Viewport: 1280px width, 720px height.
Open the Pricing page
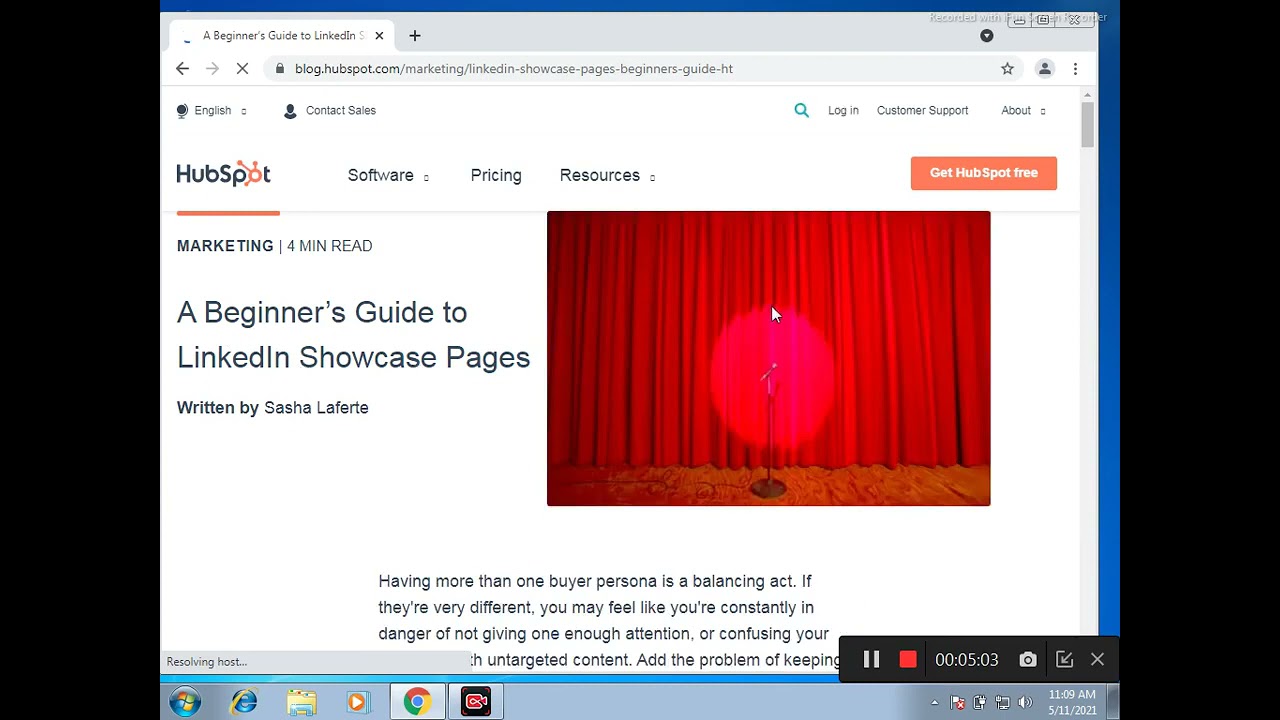pyautogui.click(x=496, y=175)
